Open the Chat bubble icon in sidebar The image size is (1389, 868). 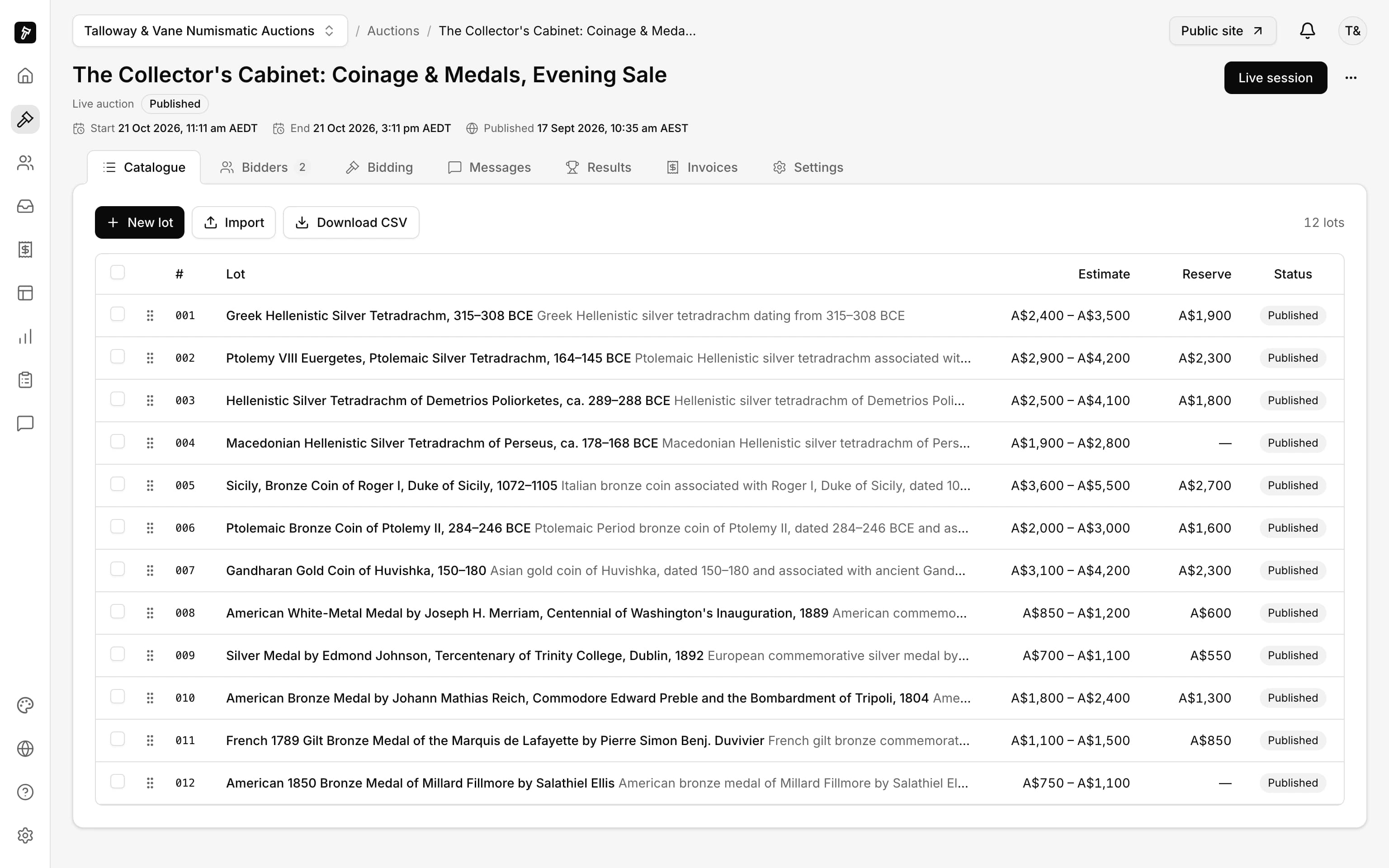[x=25, y=423]
